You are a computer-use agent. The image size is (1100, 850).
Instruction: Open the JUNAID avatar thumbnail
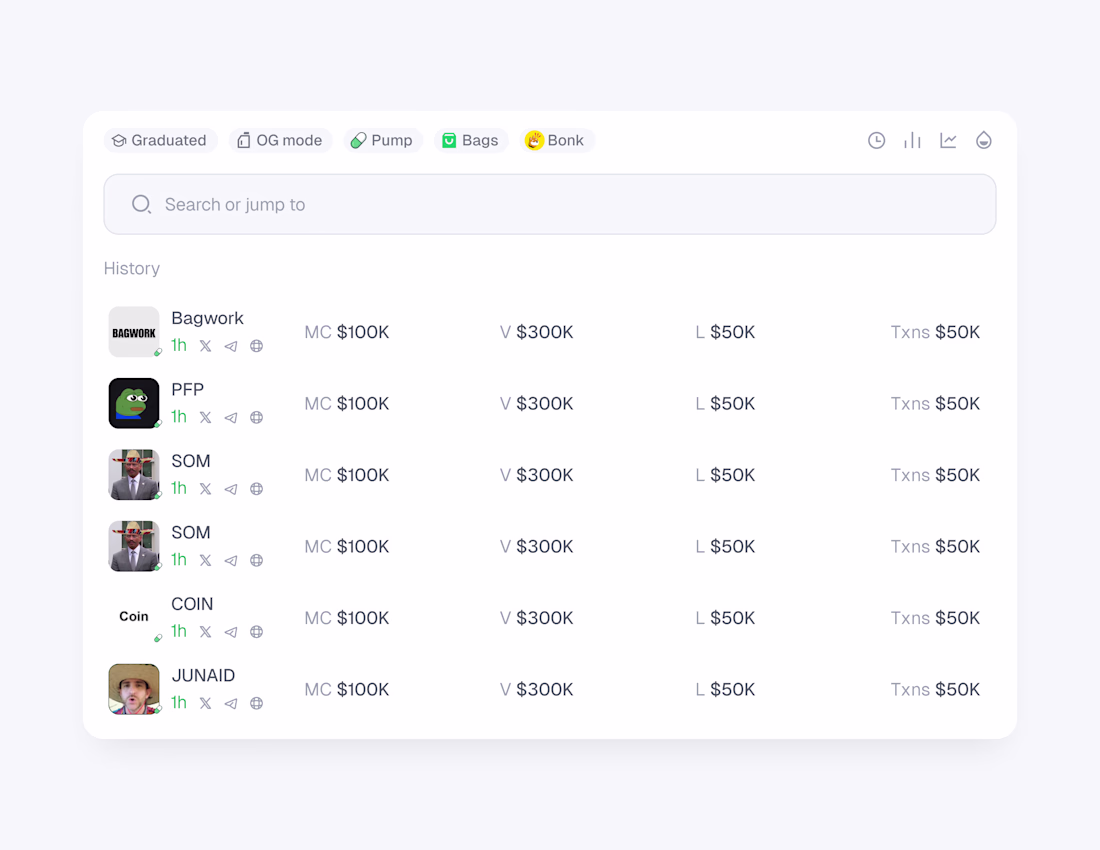(134, 689)
